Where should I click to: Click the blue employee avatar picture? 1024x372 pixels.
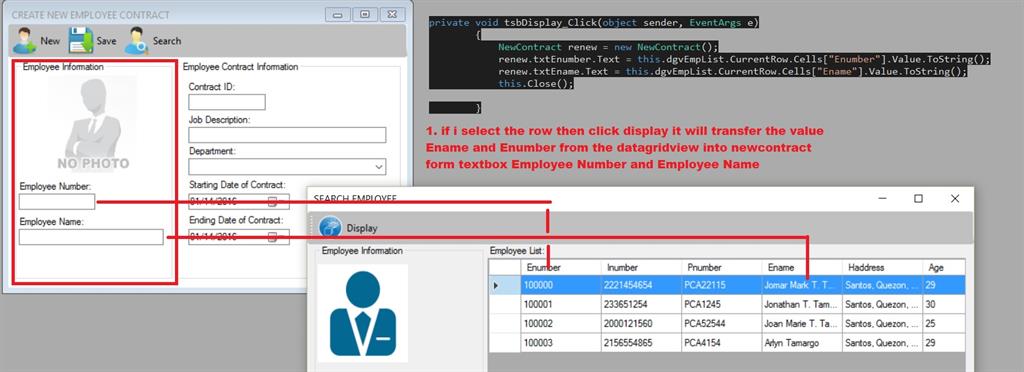tap(362, 313)
